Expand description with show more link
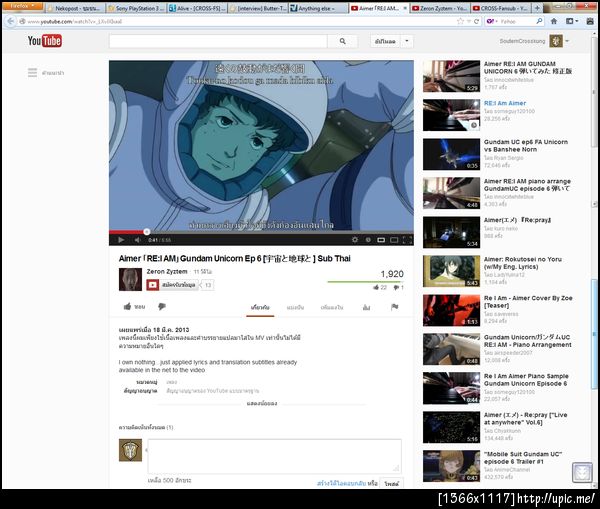 click(262, 403)
